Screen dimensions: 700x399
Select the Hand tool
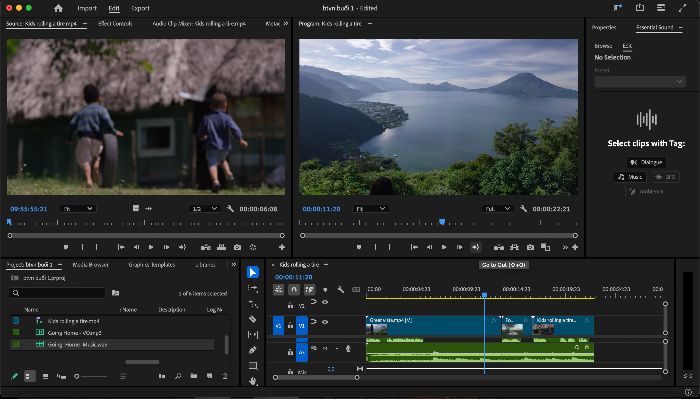coord(253,381)
